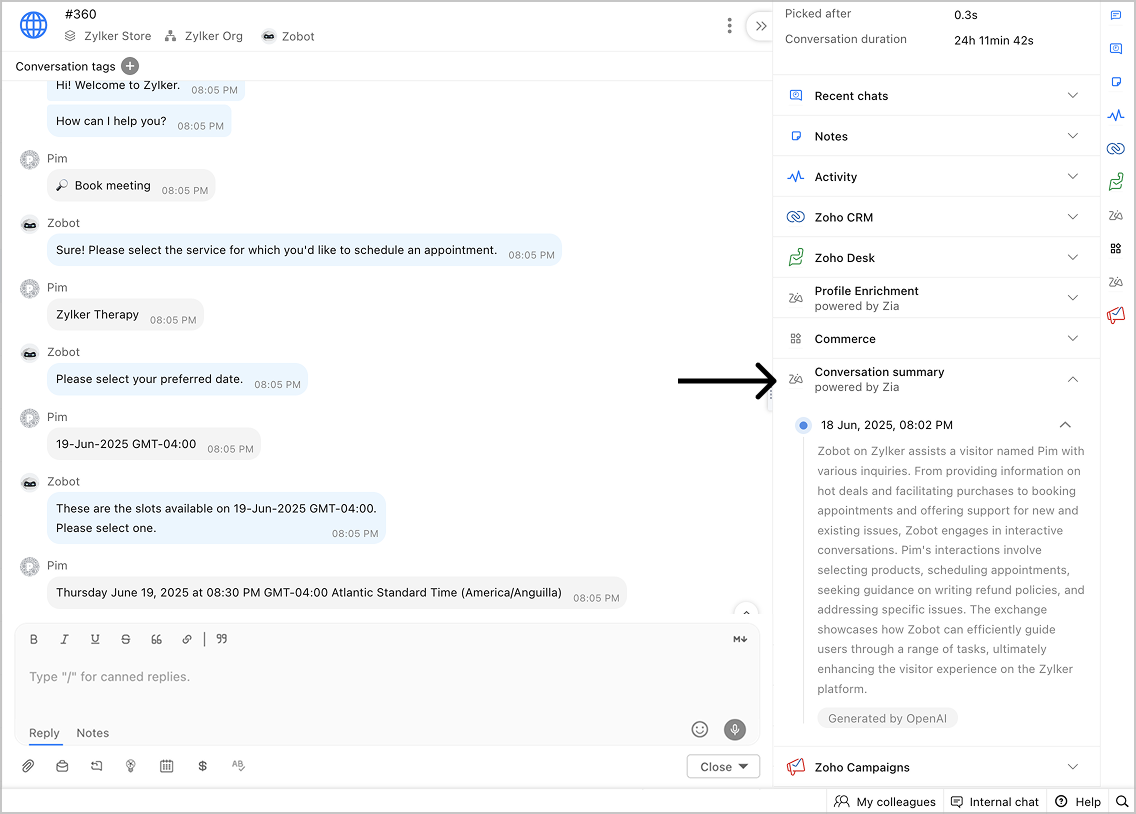This screenshot has height=814, width=1136.
Task: Click the dollar sign icon below editor
Action: point(202,765)
